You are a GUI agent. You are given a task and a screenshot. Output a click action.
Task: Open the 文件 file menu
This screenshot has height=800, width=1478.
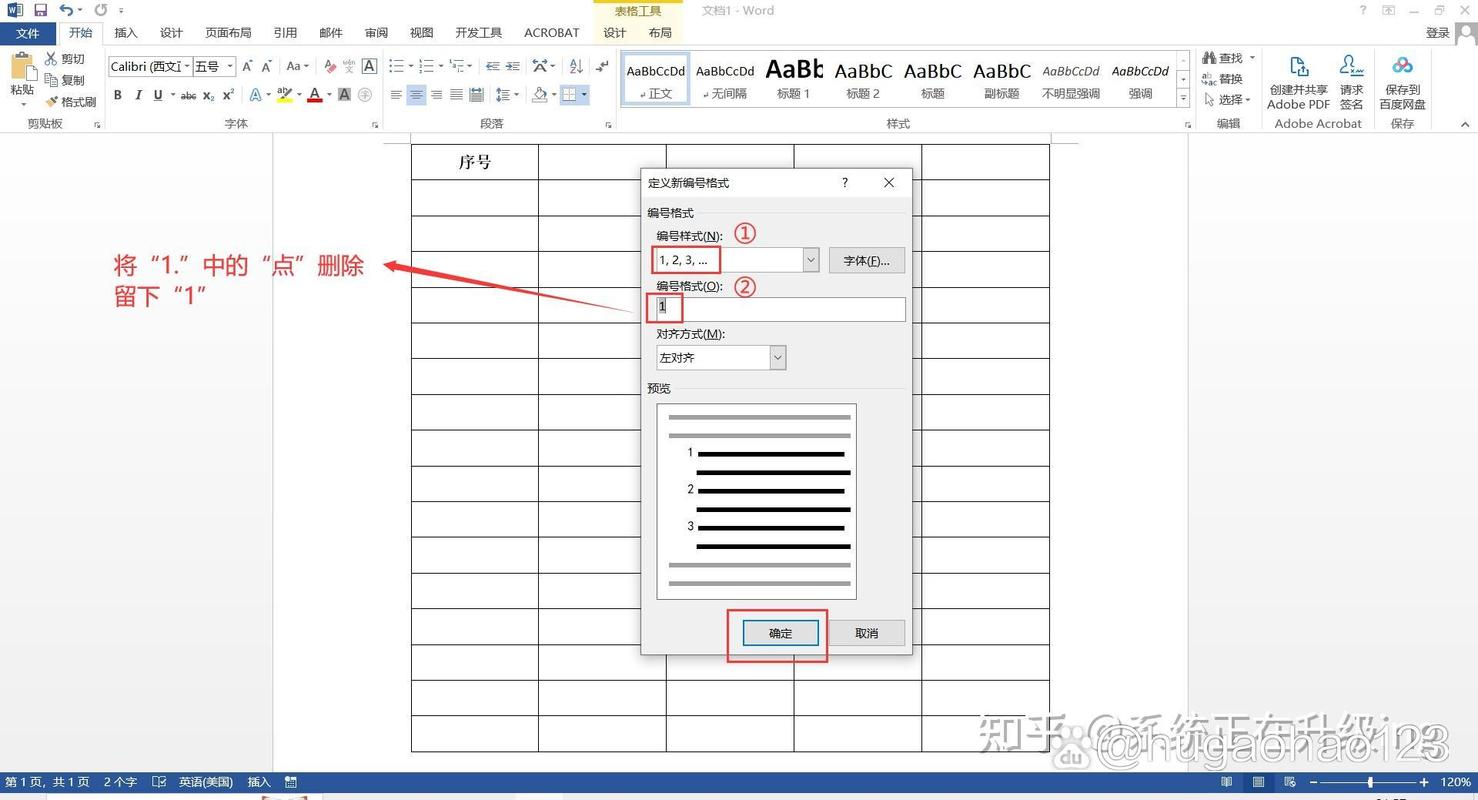pos(28,33)
